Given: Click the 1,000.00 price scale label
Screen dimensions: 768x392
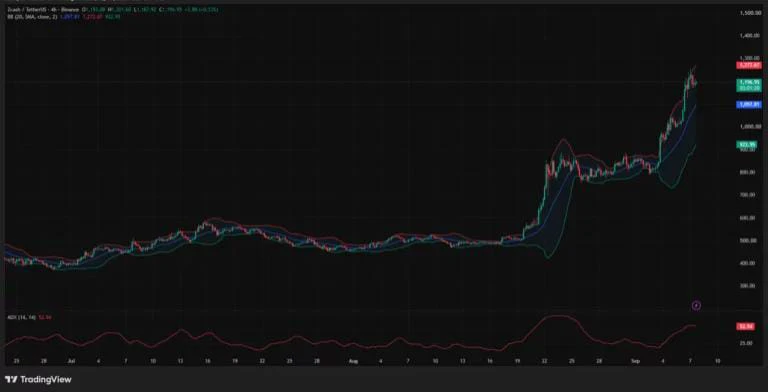Looking at the screenshot, I should [x=749, y=126].
